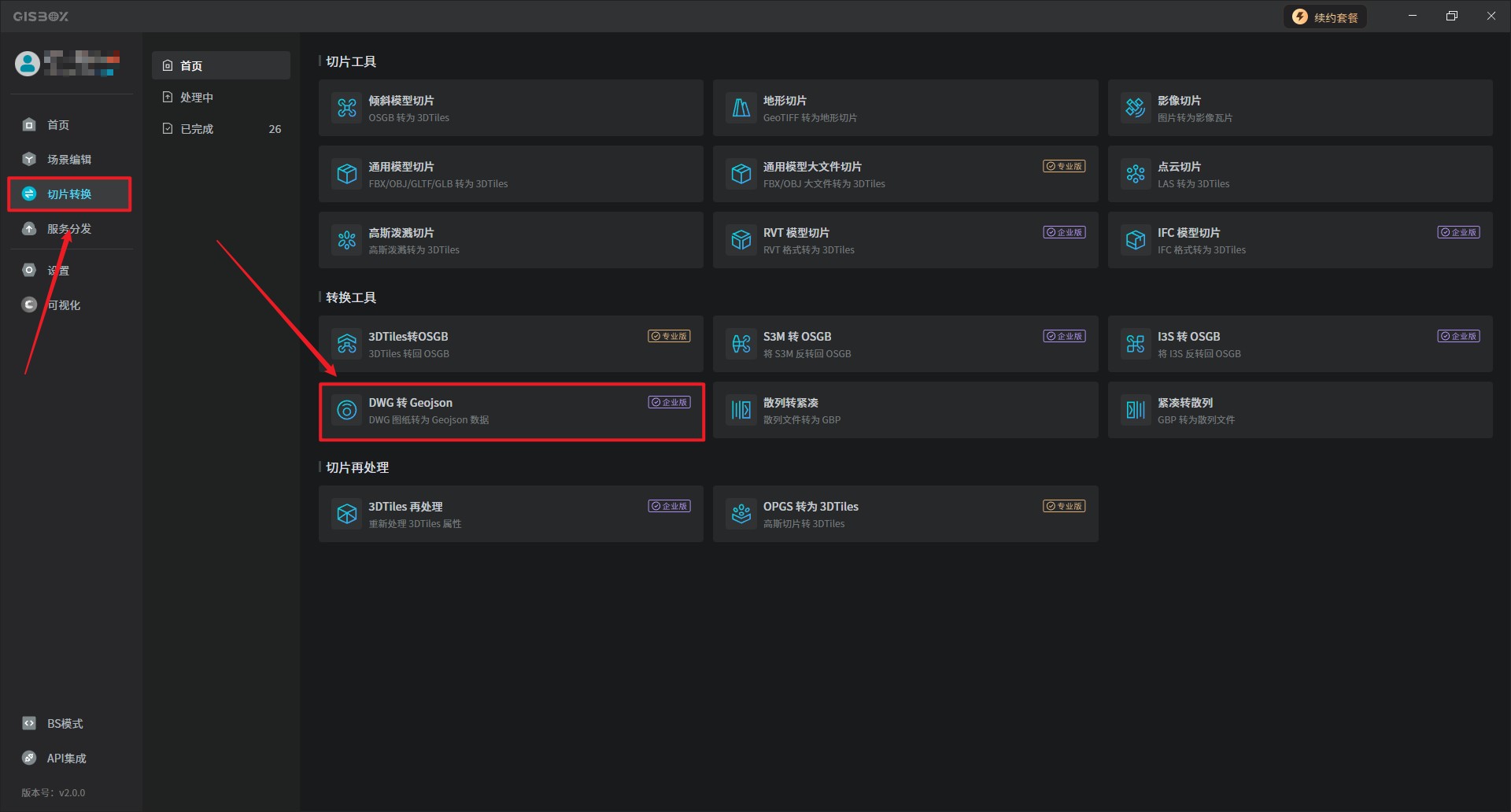Launch the 3DTiles 再处理 tool

[511, 514]
